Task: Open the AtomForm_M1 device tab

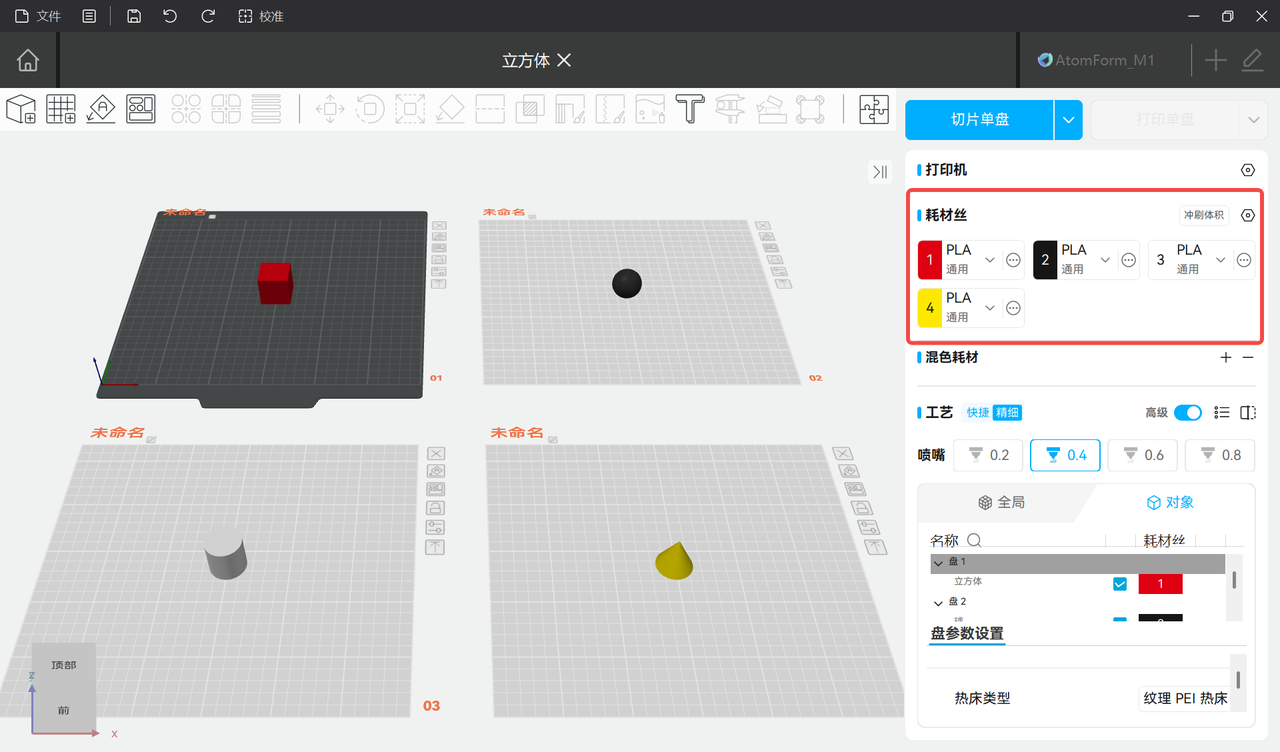Action: pyautogui.click(x=1096, y=60)
